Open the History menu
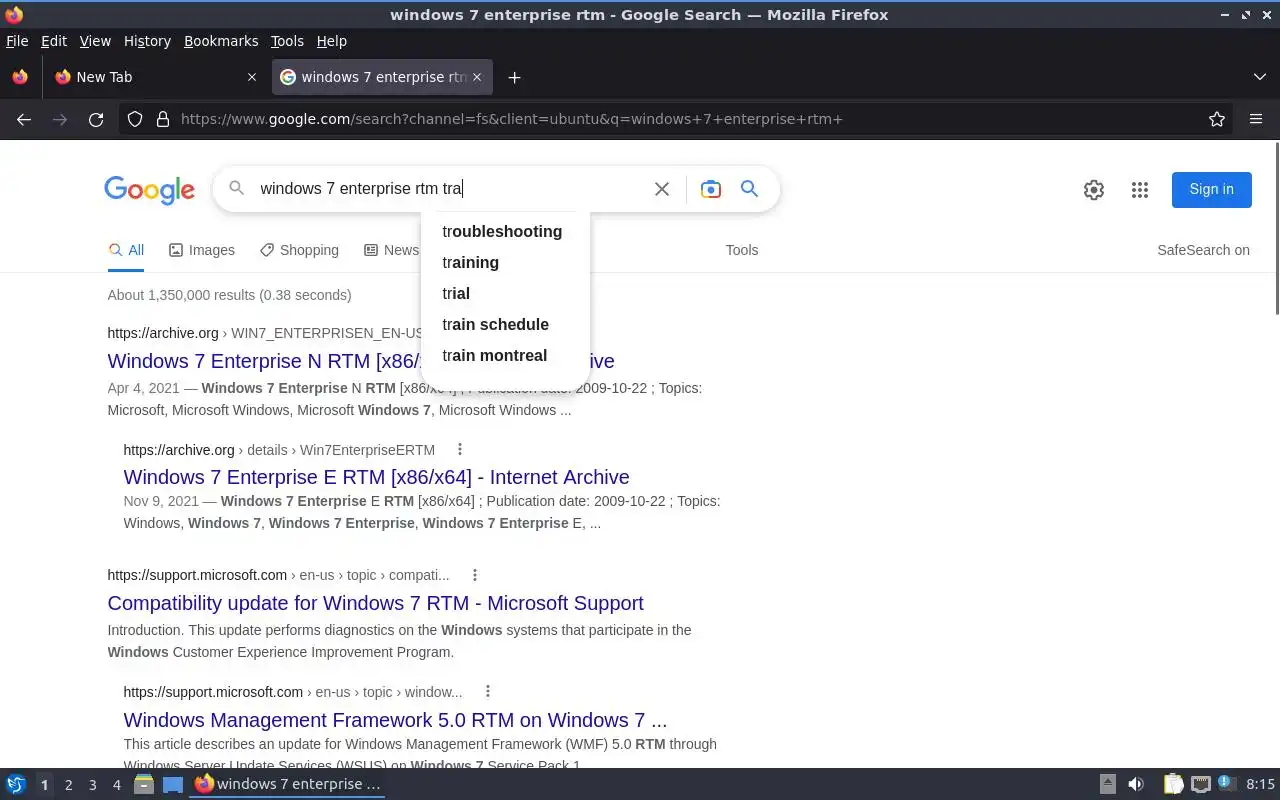1280x800 pixels. click(x=147, y=41)
